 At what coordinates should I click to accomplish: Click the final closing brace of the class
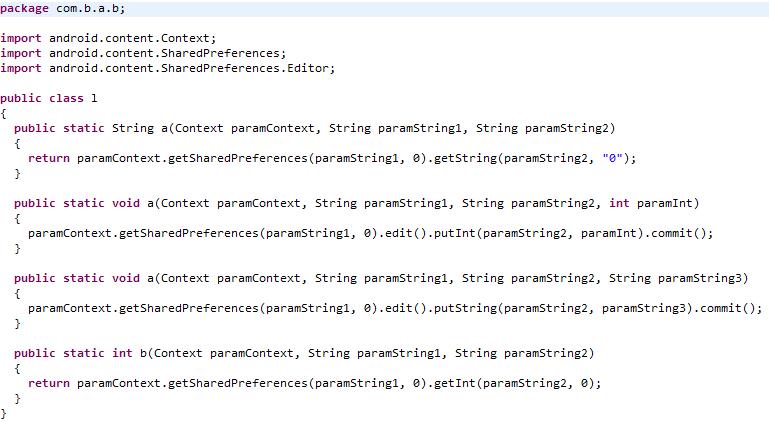pos(3,413)
